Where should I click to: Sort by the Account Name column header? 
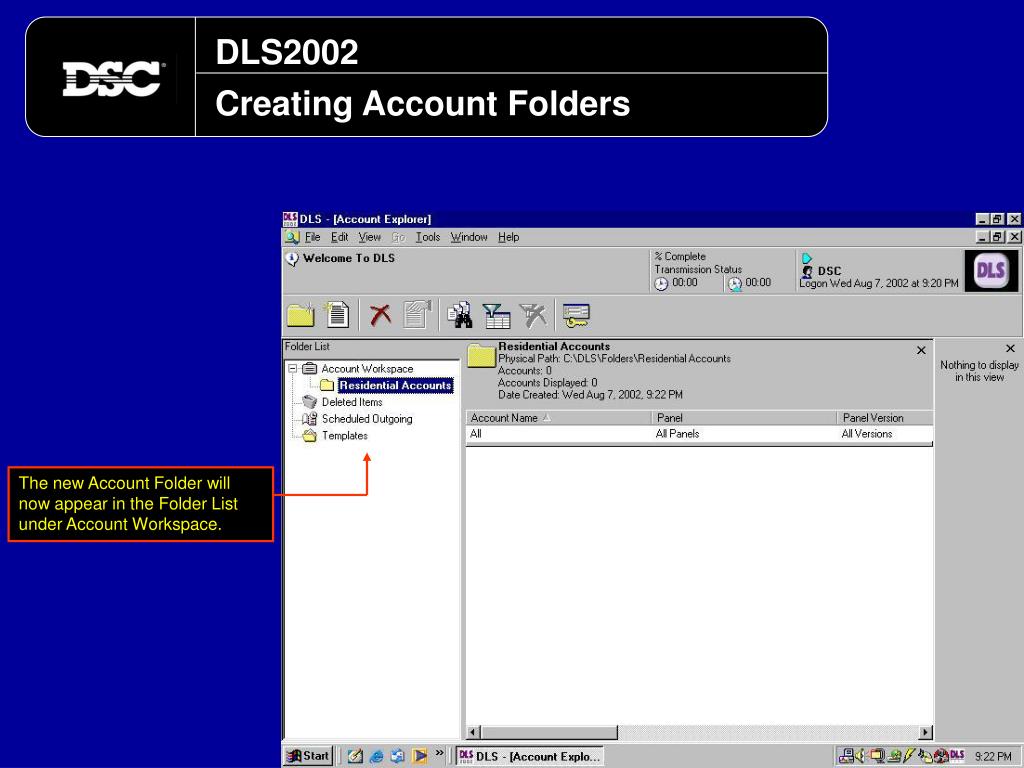pos(558,418)
